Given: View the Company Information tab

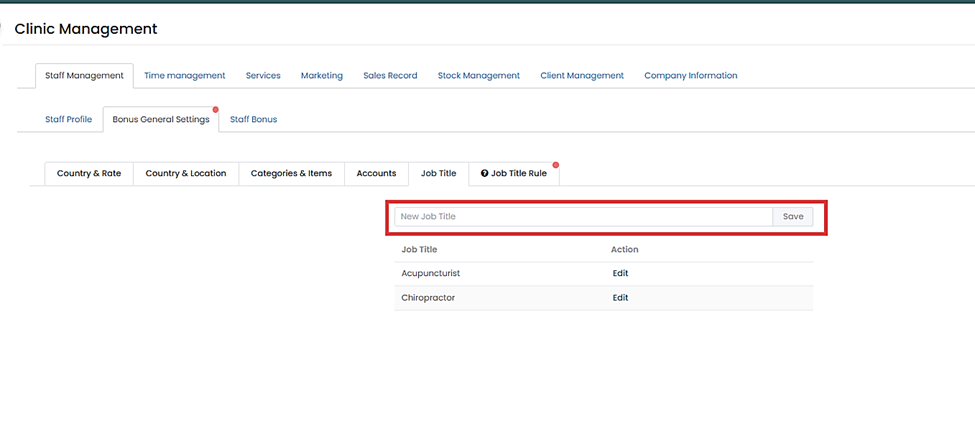Looking at the screenshot, I should click(690, 76).
